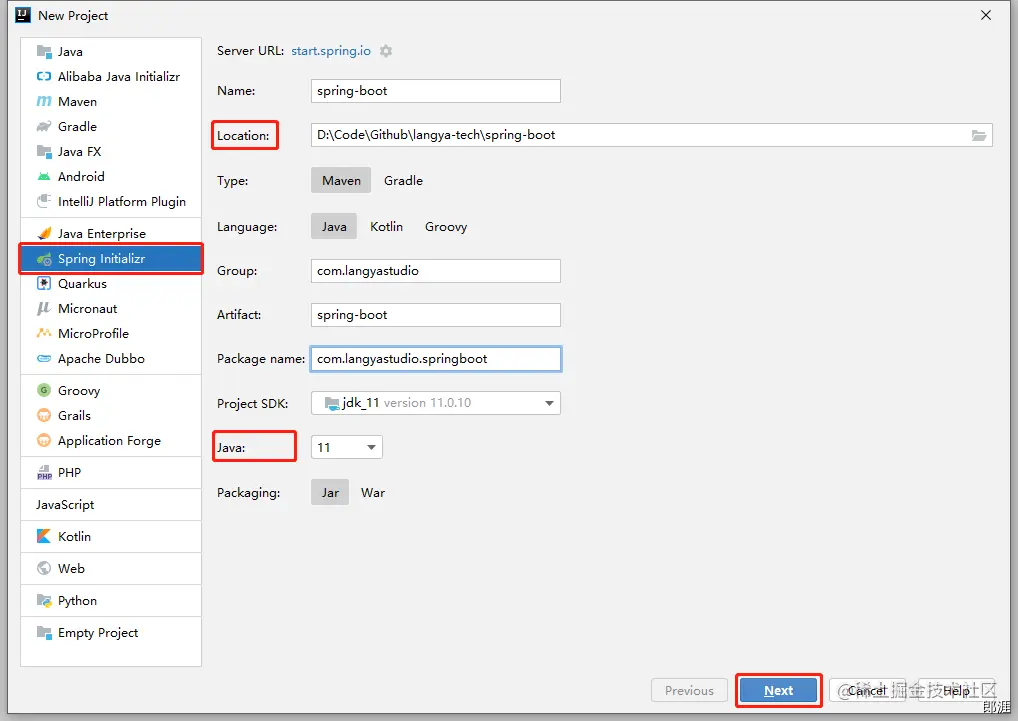Click the IntelliJ Platform Plugin icon
The height and width of the screenshot is (721, 1018).
coord(43,201)
